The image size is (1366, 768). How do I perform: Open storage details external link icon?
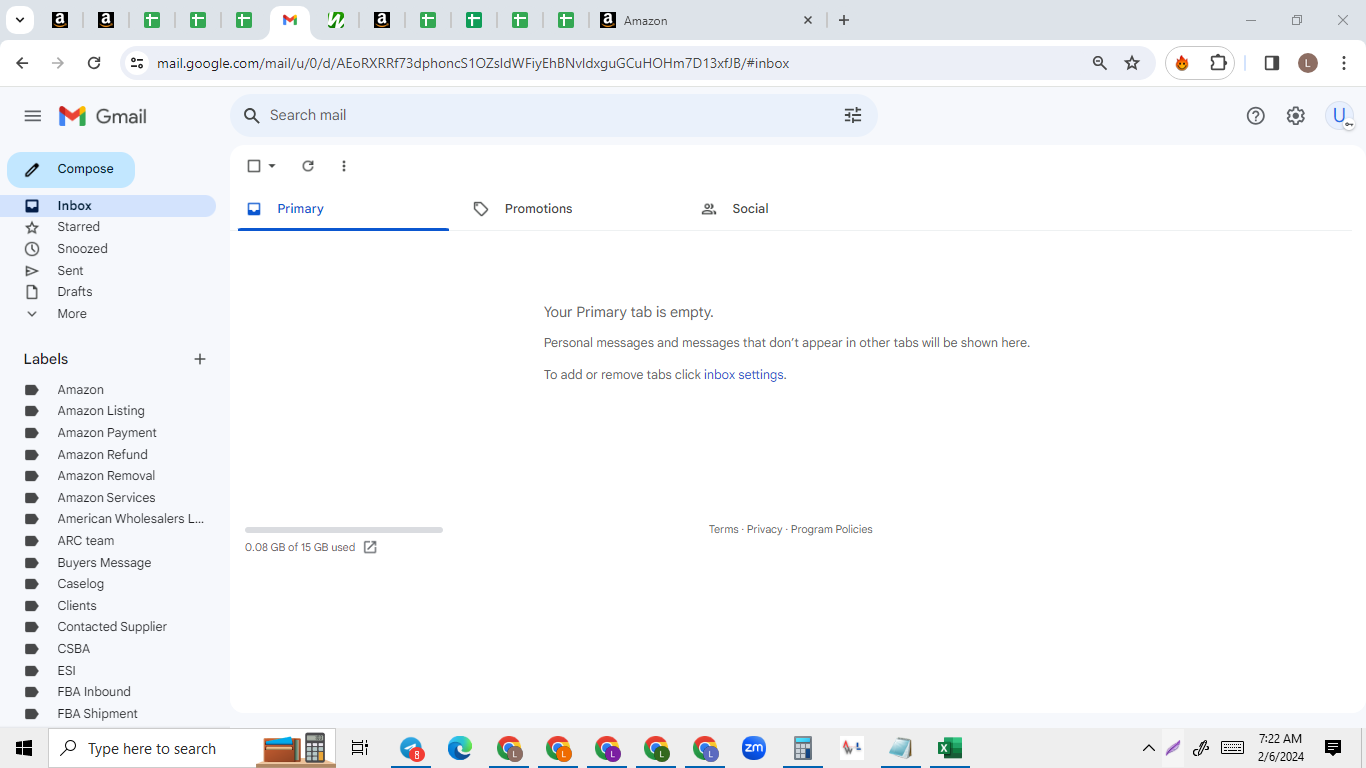[370, 547]
